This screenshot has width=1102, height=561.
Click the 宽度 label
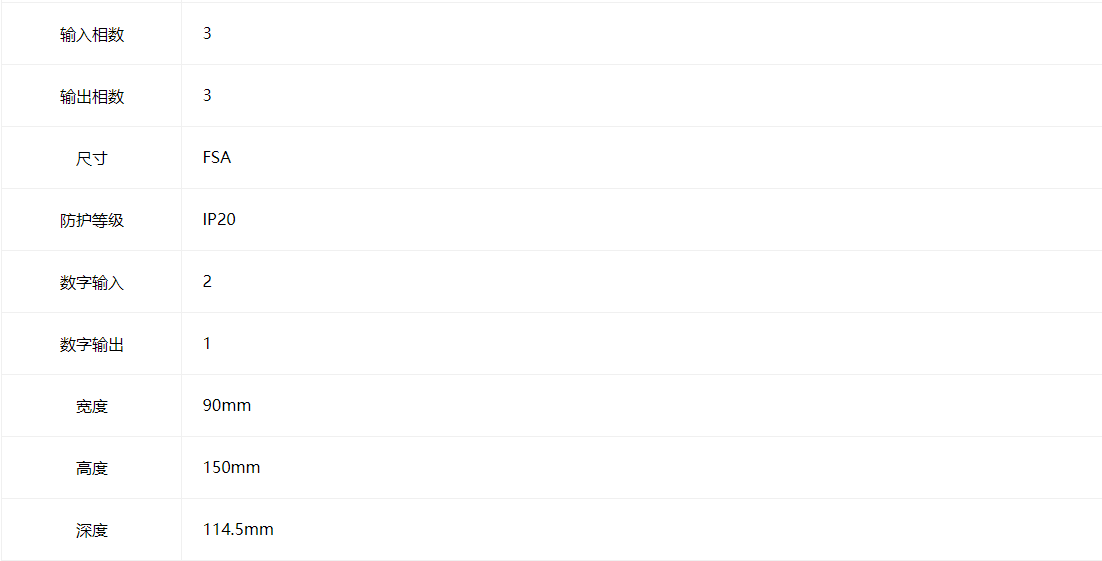pyautogui.click(x=91, y=406)
